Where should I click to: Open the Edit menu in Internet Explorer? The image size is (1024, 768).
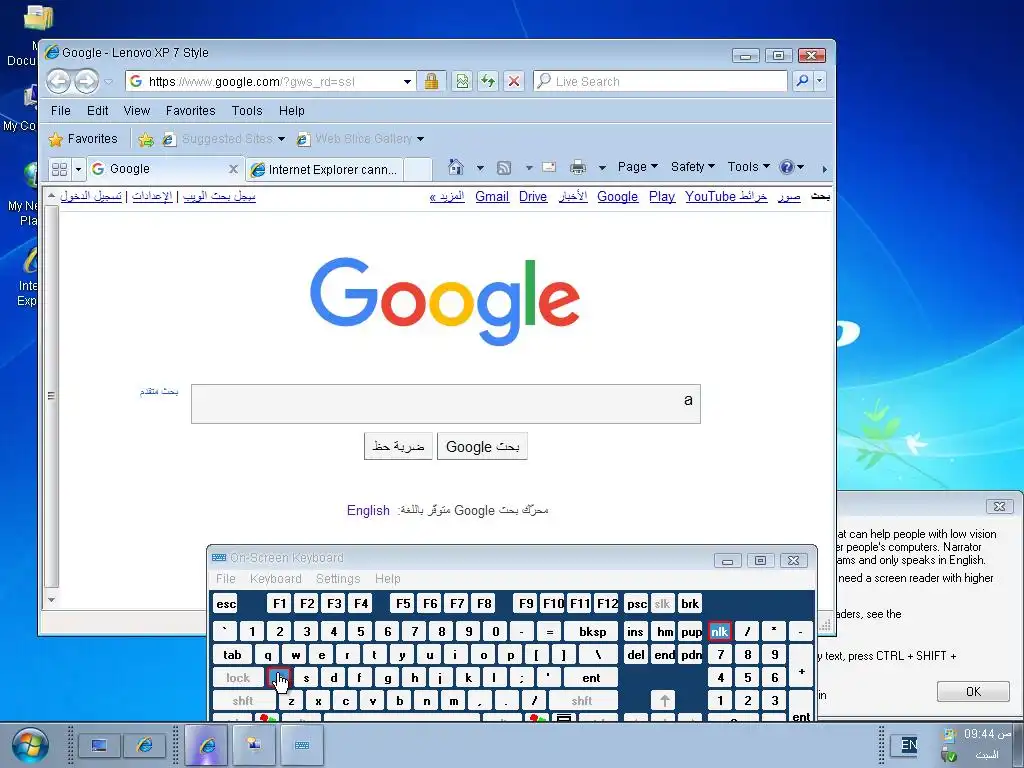97,110
